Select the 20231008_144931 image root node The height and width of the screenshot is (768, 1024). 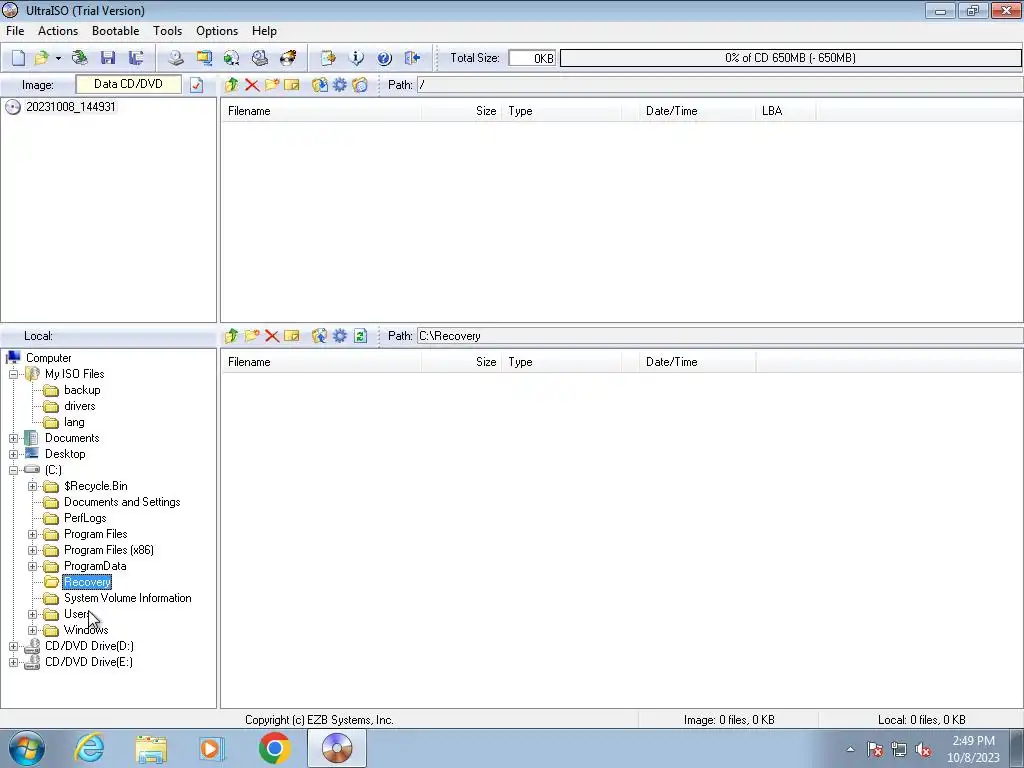71,107
